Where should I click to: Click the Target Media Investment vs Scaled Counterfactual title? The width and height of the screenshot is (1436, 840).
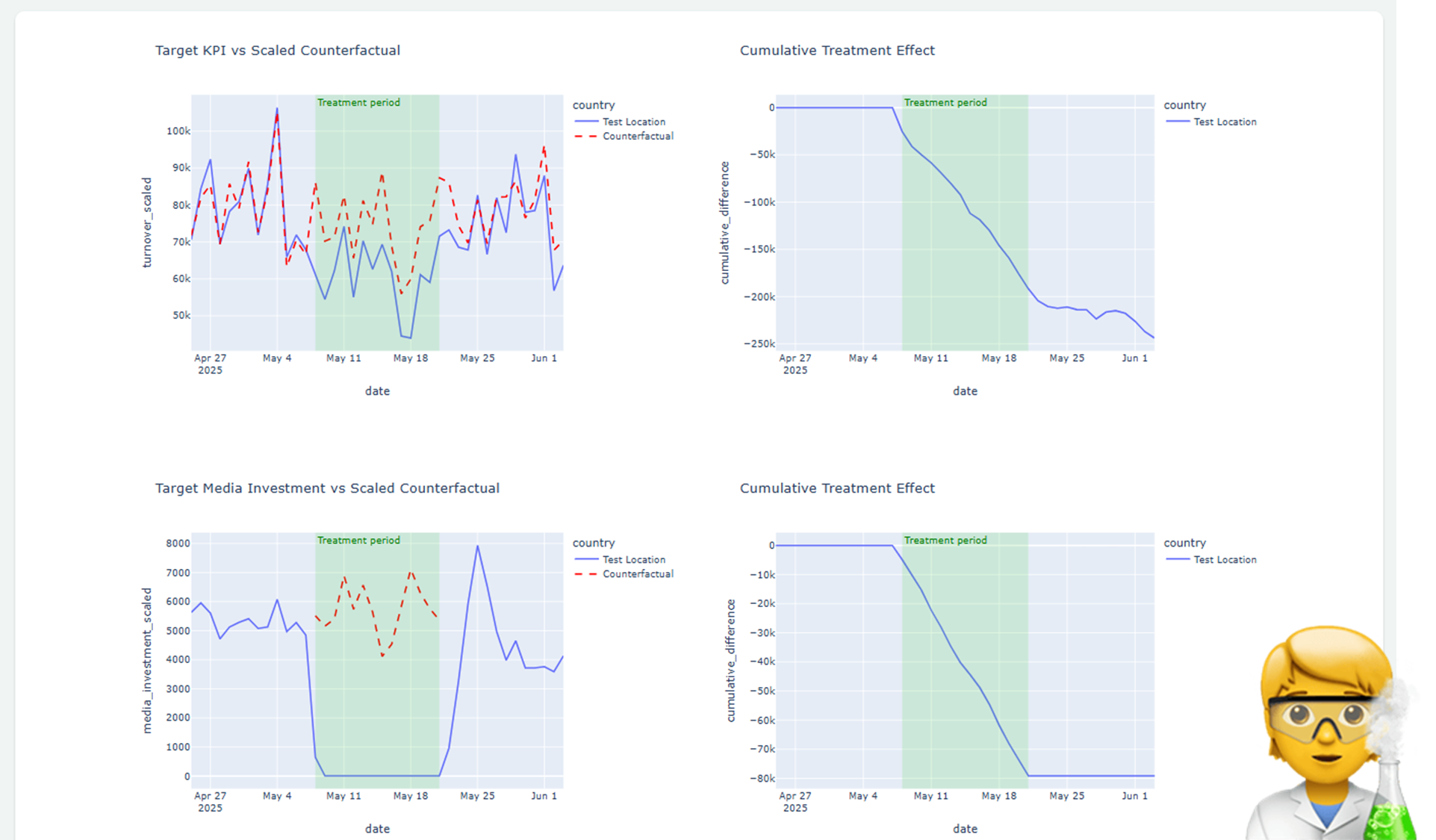pos(328,488)
